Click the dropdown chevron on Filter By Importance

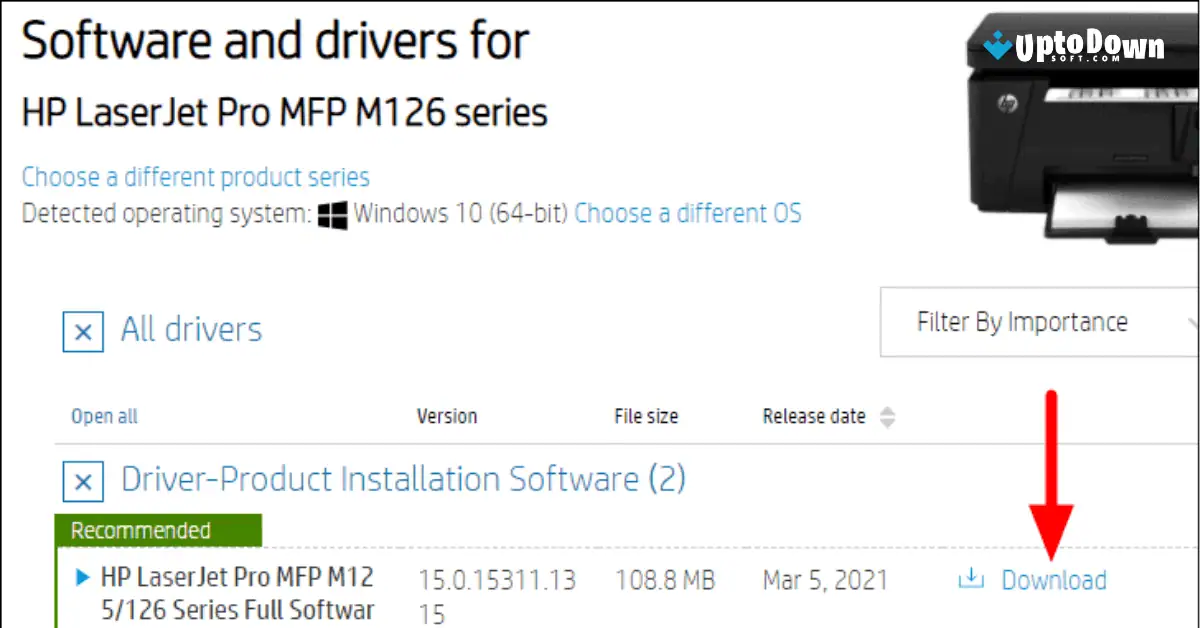1192,322
